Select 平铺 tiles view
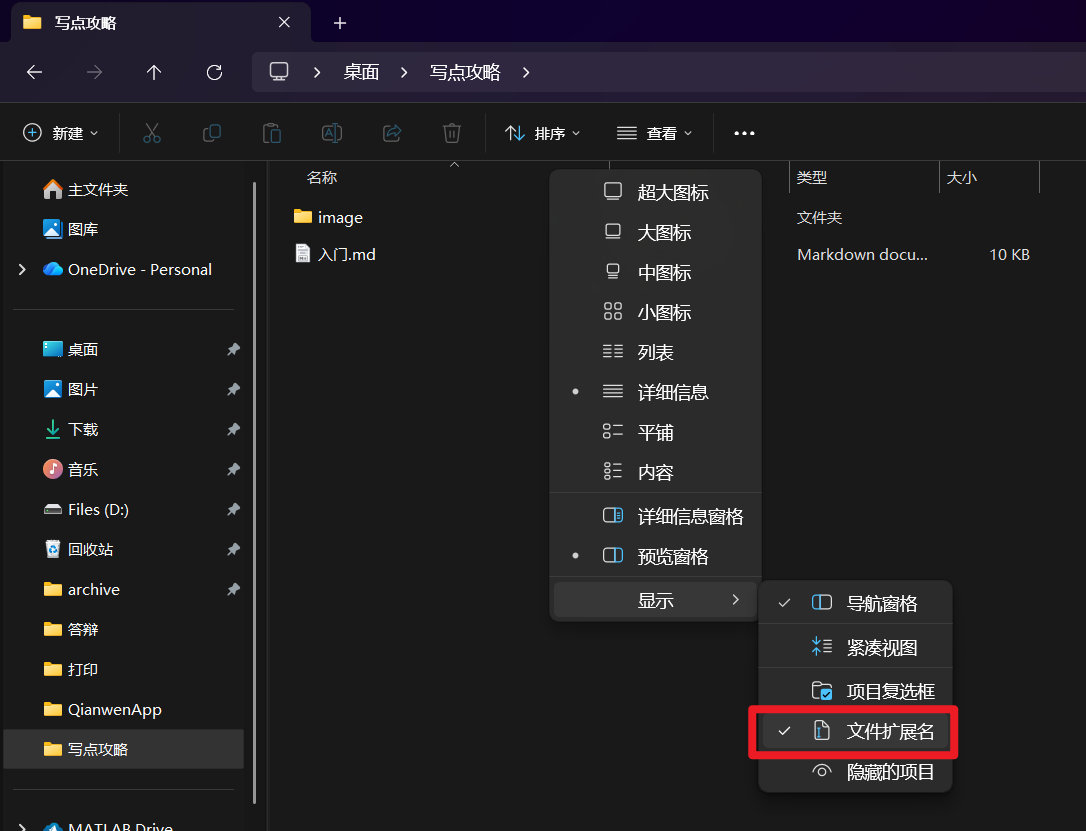 [x=655, y=432]
